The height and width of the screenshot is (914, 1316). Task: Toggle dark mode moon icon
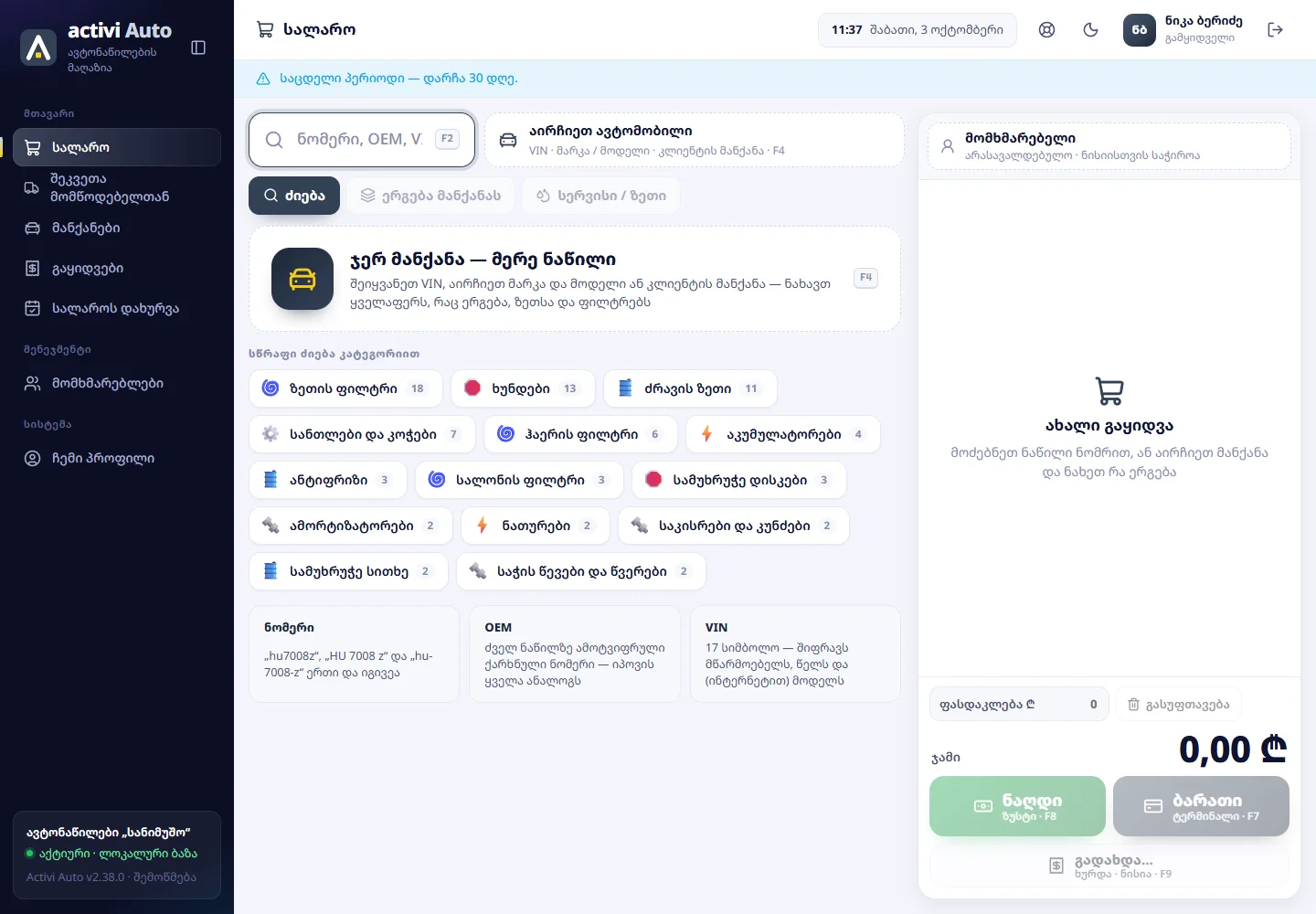tap(1090, 29)
